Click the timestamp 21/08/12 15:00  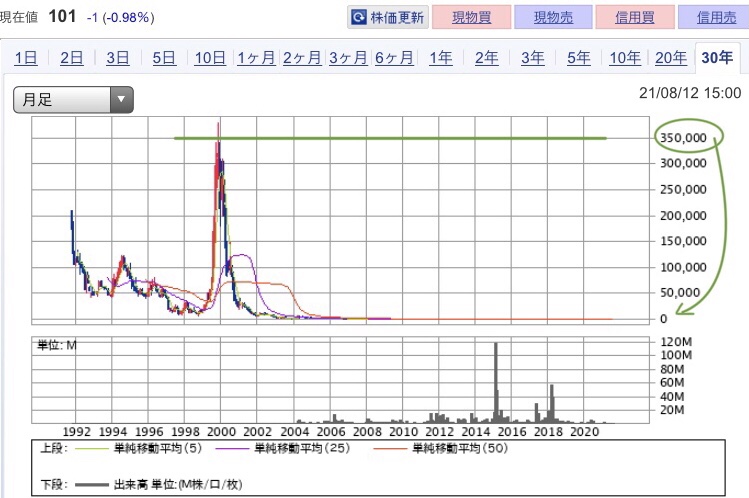tap(690, 93)
